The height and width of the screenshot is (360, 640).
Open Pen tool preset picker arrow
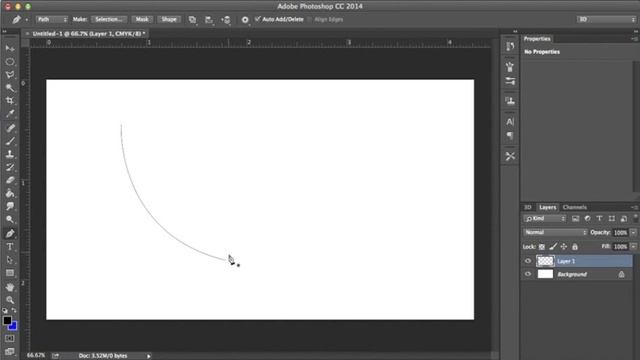(27, 19)
